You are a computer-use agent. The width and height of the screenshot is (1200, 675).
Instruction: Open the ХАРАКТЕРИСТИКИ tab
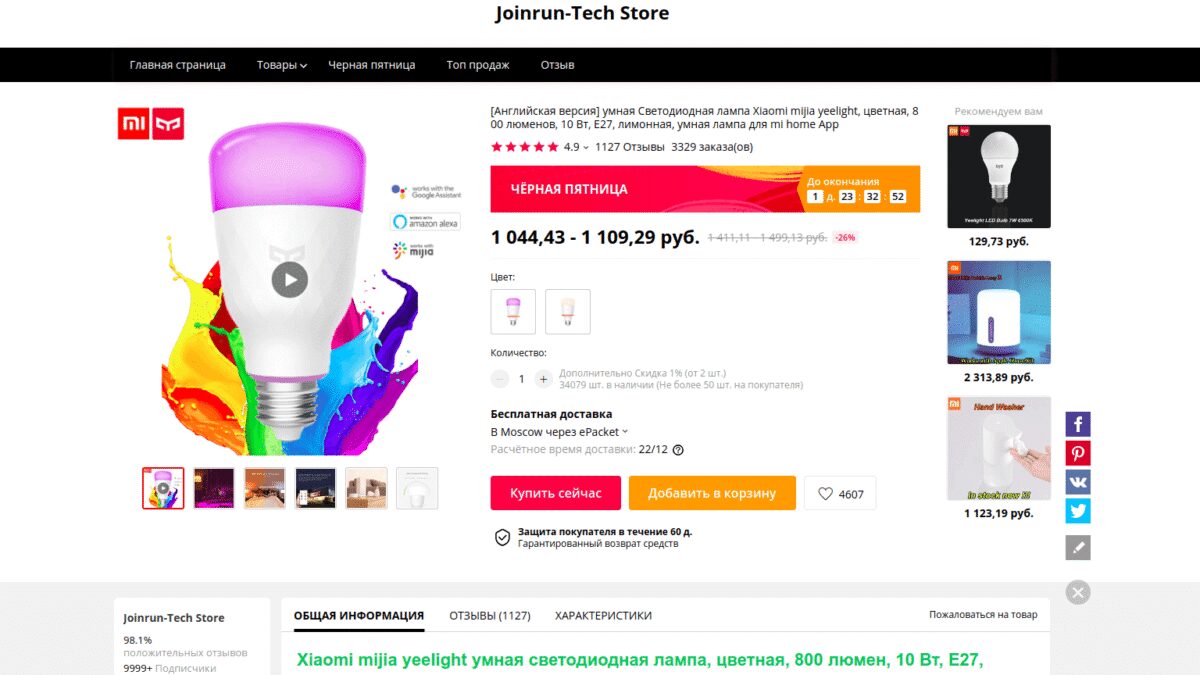[603, 616]
